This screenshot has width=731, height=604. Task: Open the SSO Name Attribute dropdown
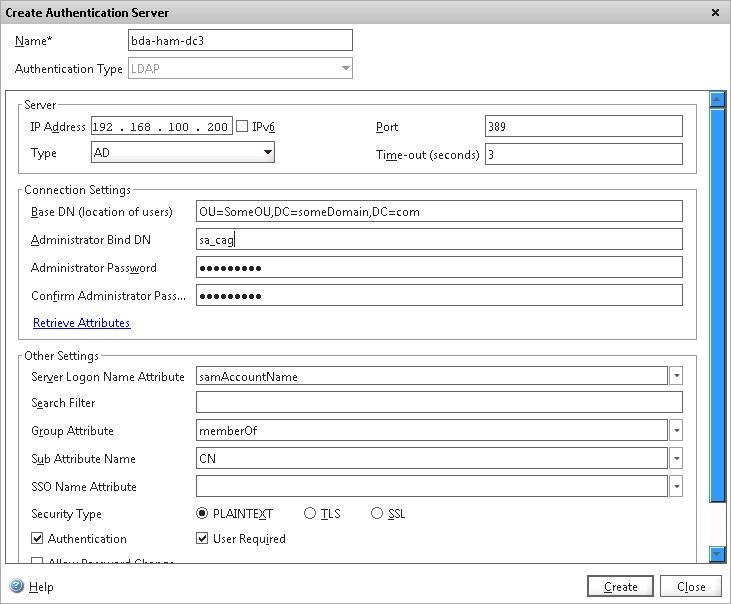tap(676, 487)
